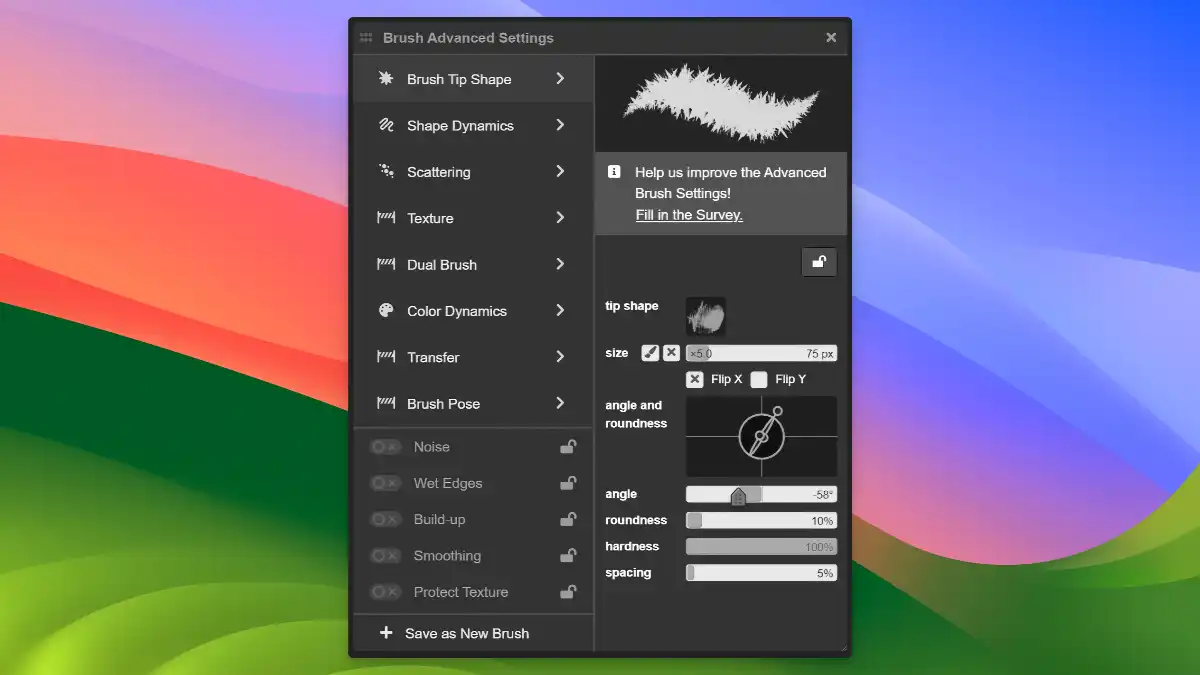Select the Brush Tip Shape icon

386,79
